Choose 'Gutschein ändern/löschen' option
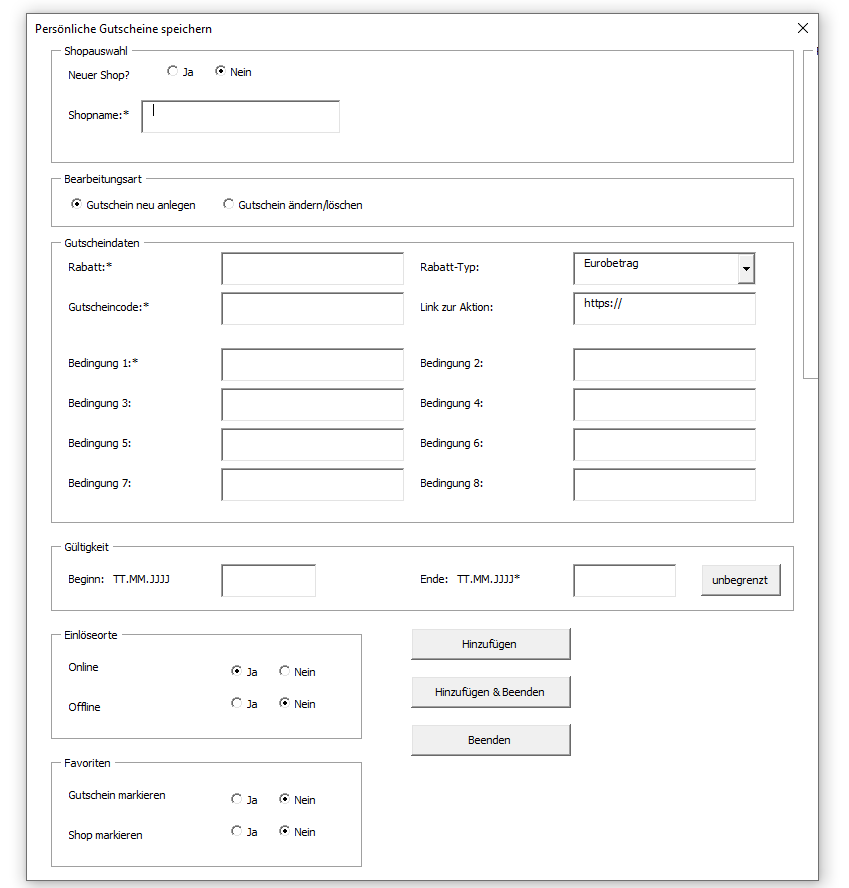 coord(229,204)
